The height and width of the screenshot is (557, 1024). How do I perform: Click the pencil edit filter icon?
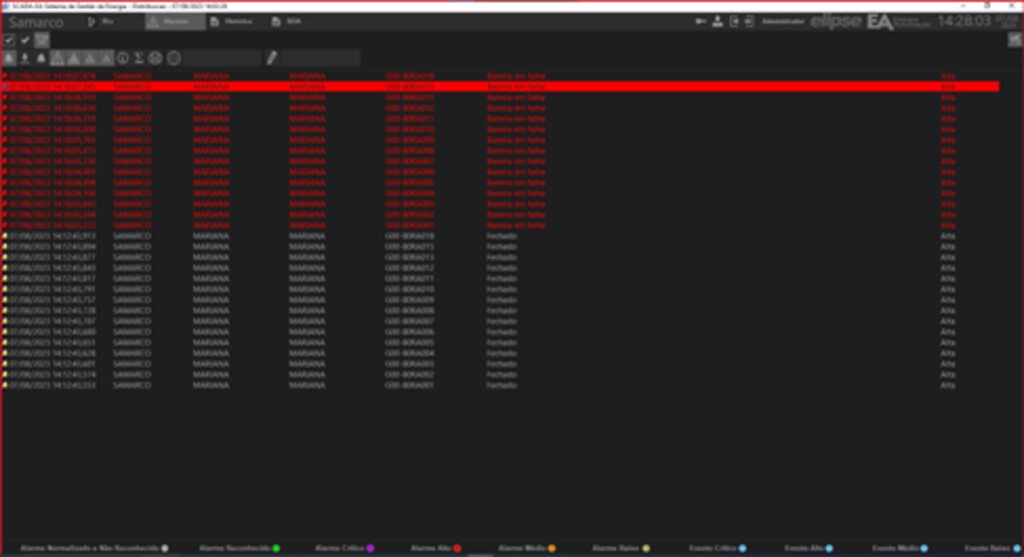[271, 58]
